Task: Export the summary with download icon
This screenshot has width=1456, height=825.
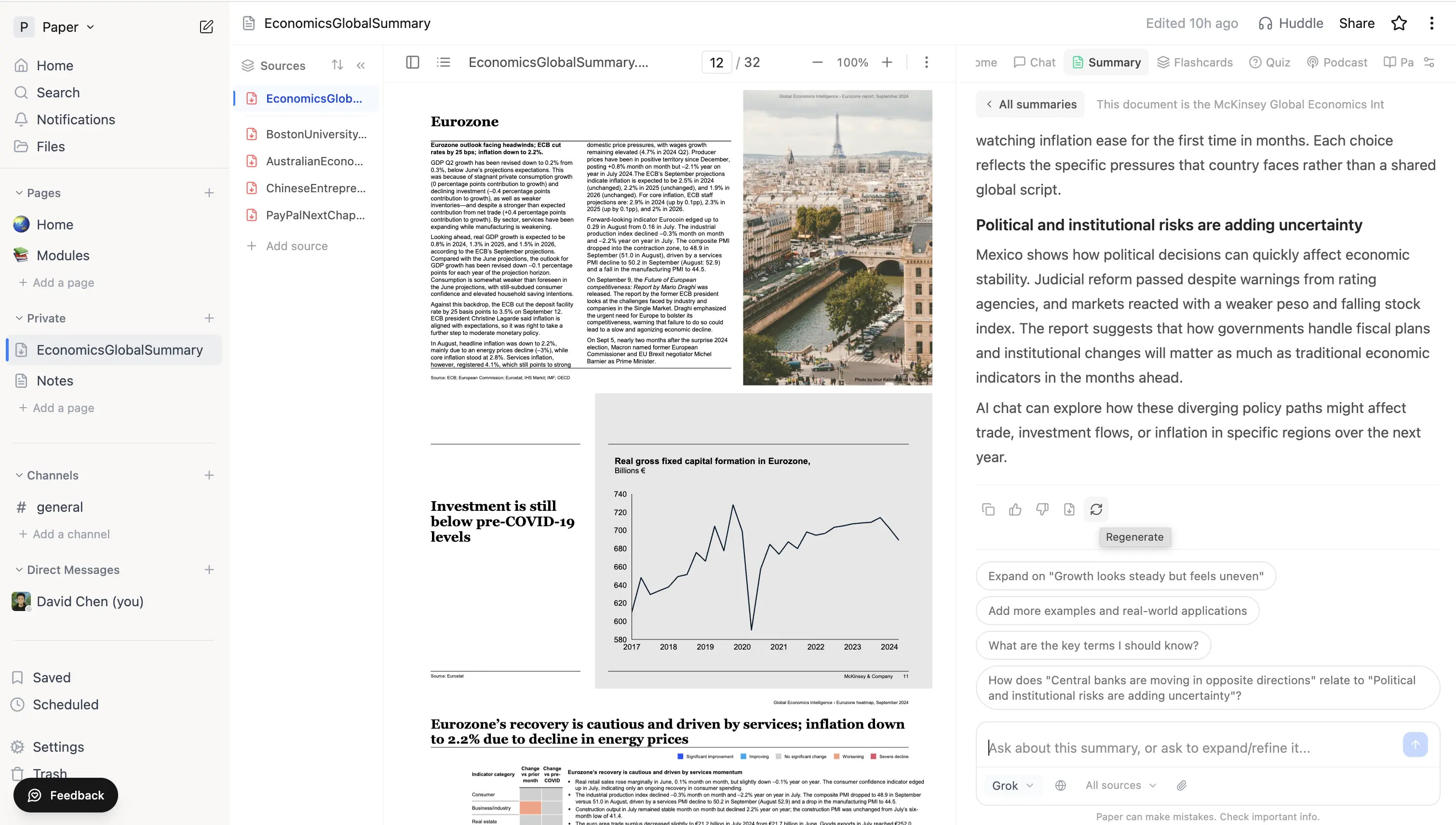Action: 1069,509
